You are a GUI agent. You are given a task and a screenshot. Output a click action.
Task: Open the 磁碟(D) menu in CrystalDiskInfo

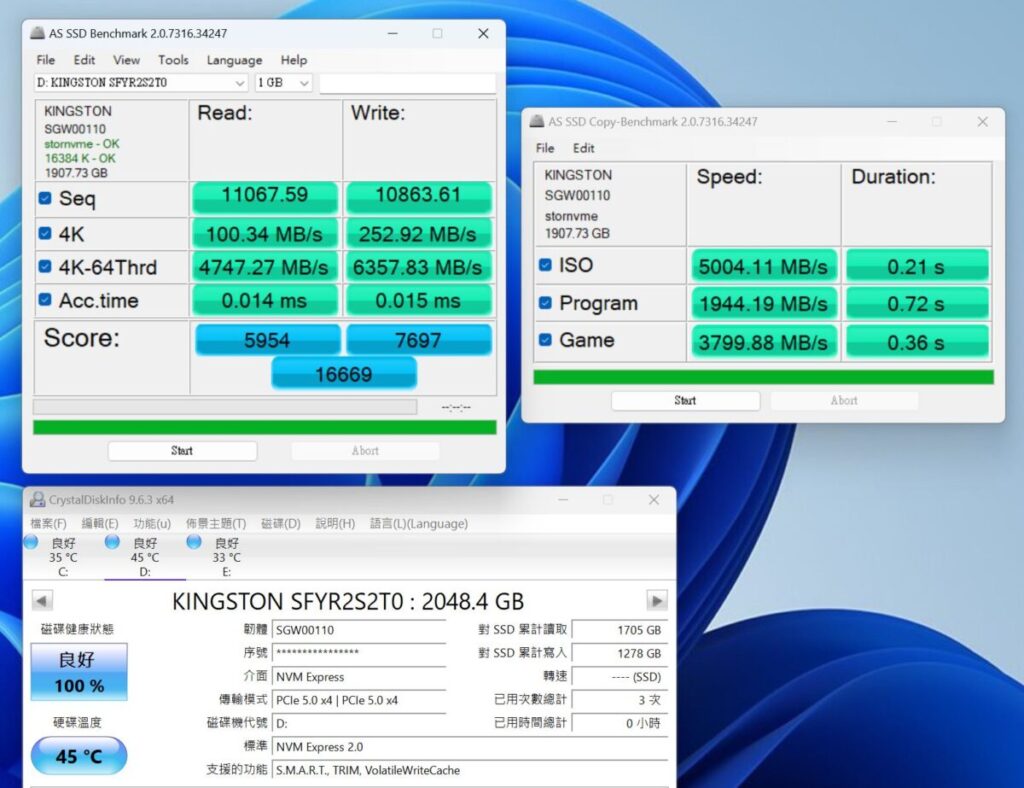coord(281,524)
